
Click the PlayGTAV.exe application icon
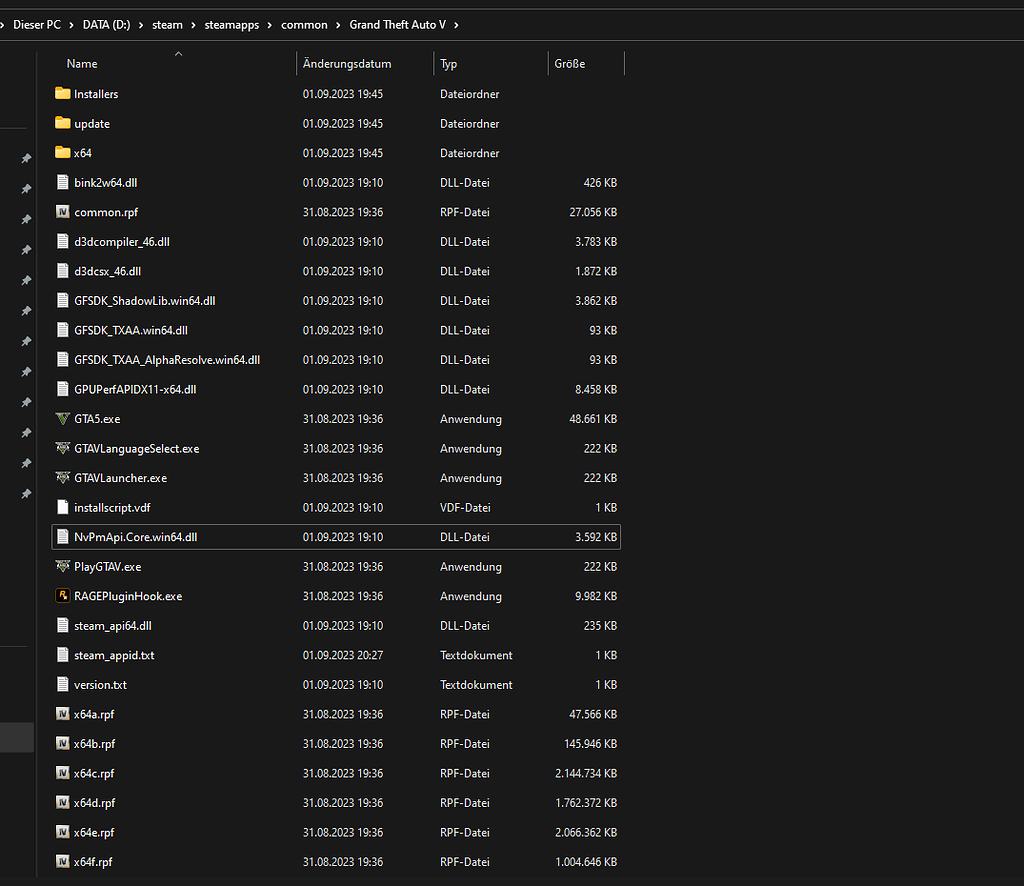click(62, 566)
